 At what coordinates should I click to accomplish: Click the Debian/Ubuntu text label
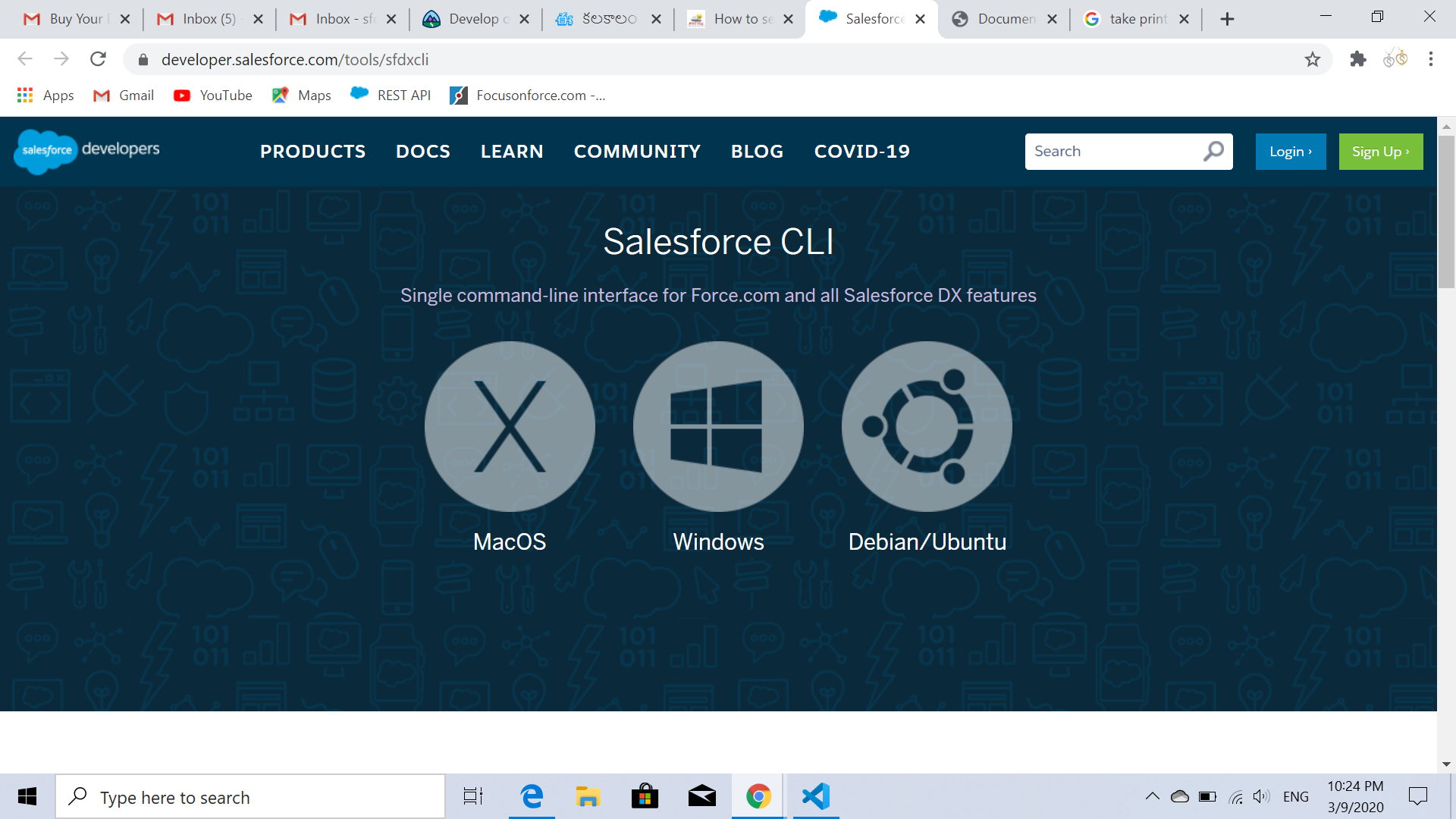927,541
